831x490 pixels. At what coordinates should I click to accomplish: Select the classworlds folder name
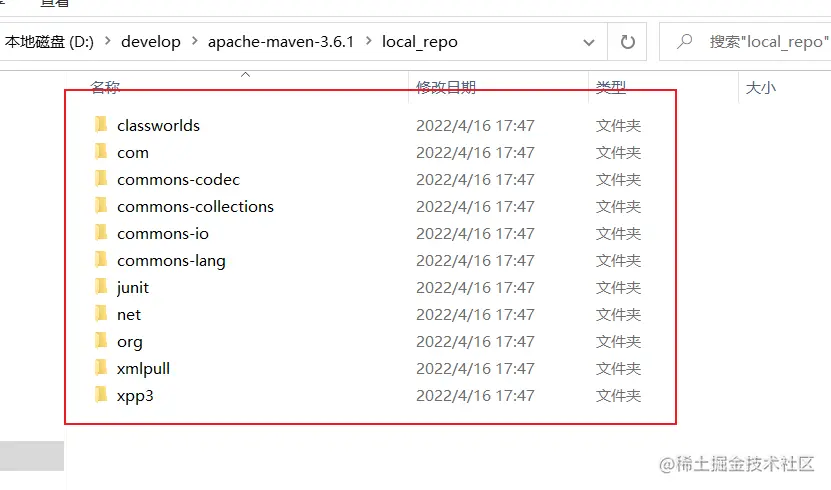[x=158, y=126]
